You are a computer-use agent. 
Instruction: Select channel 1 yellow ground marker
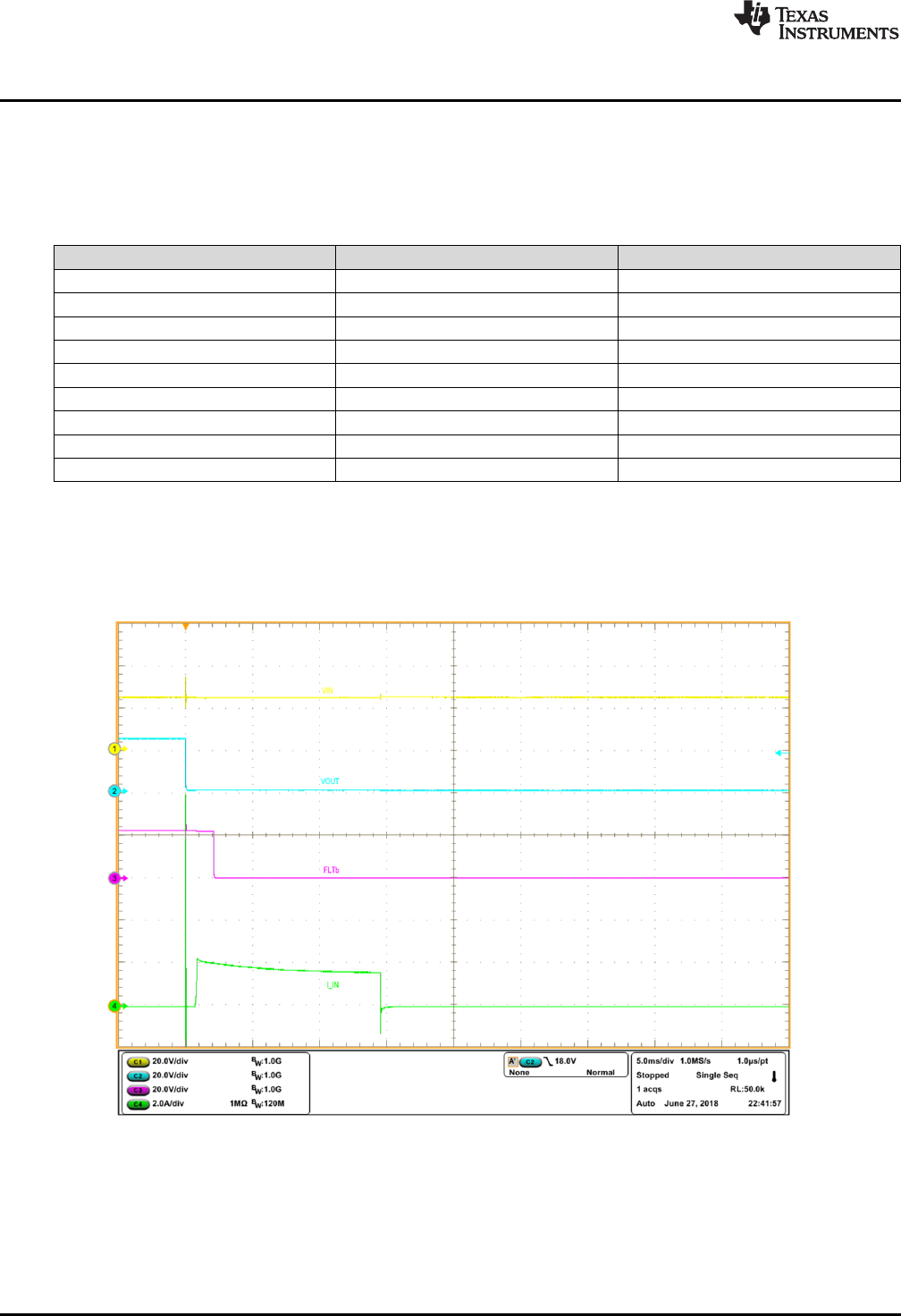click(114, 748)
